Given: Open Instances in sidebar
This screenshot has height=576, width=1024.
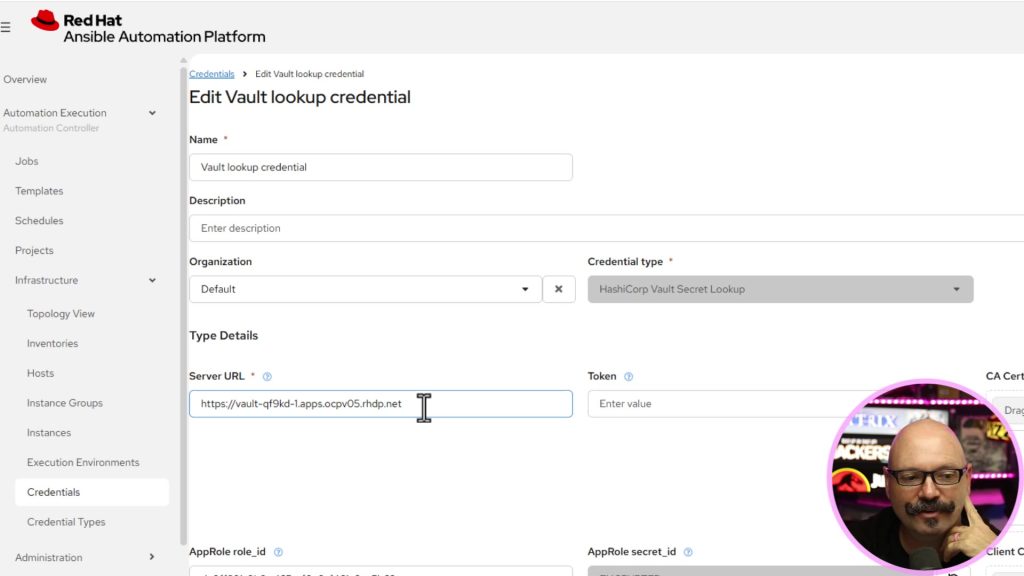Looking at the screenshot, I should [49, 433].
